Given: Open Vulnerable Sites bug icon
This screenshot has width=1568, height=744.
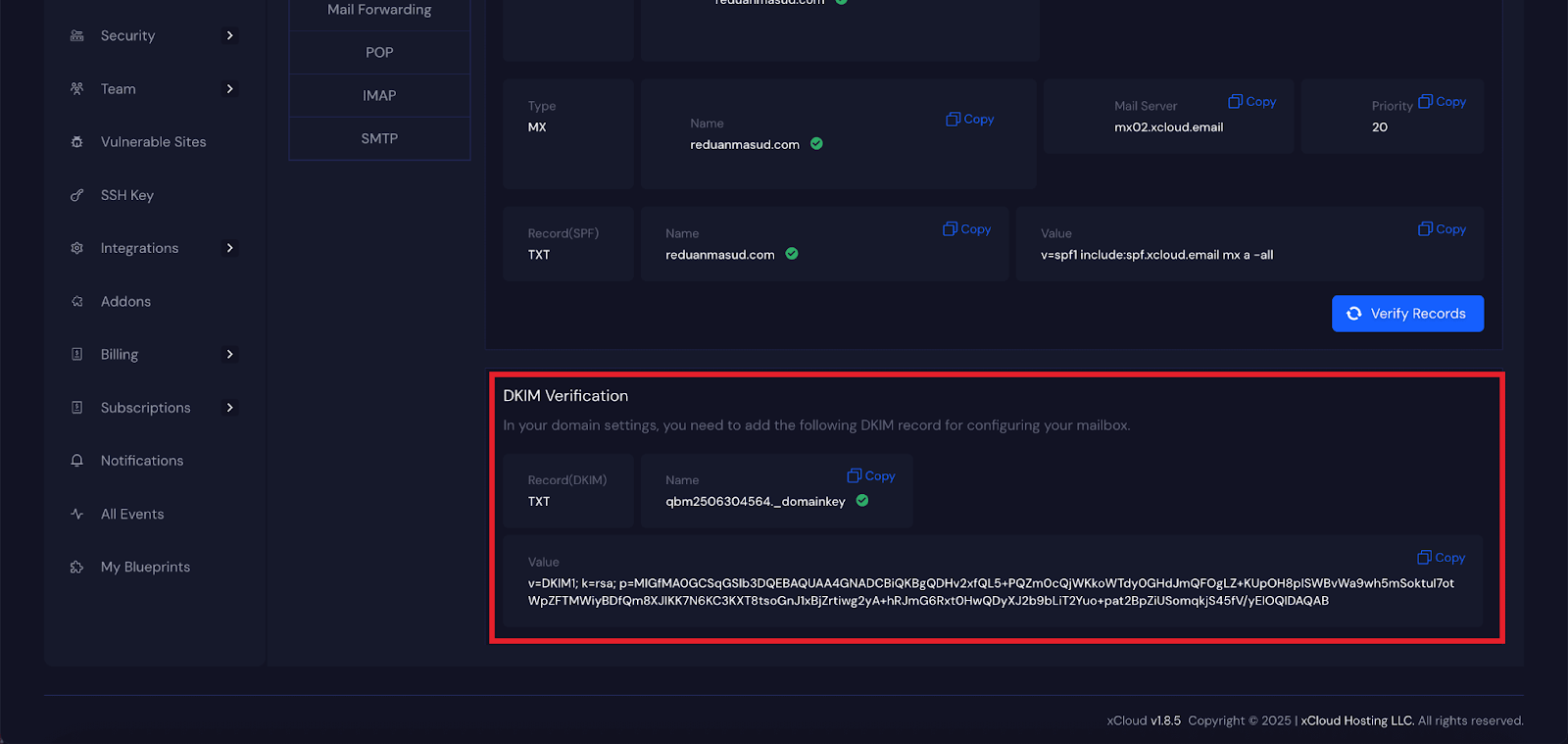Looking at the screenshot, I should click(x=76, y=142).
